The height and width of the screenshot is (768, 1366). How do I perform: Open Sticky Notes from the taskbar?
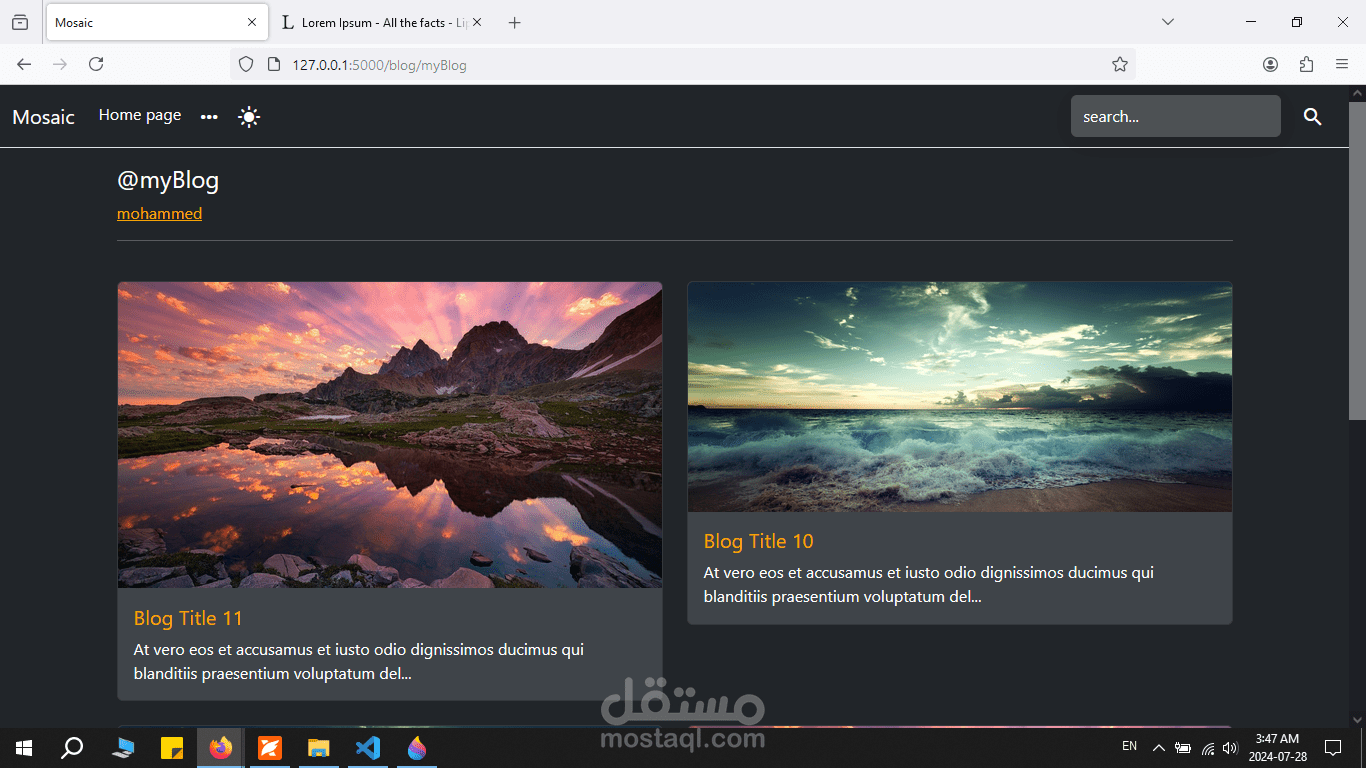172,747
